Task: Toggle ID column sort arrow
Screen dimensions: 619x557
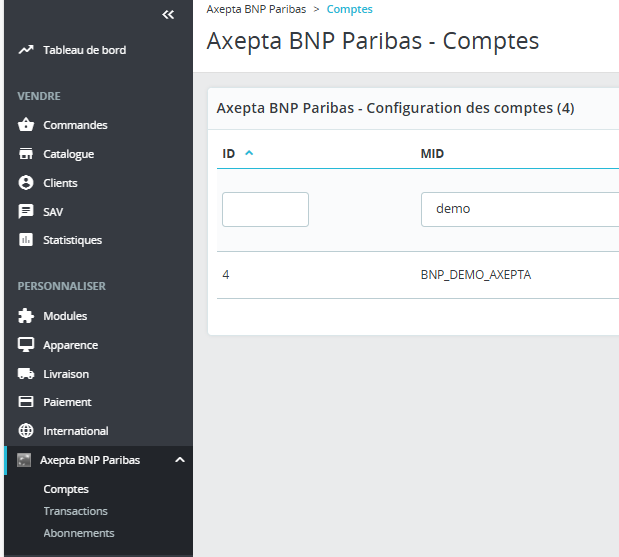Action: pyautogui.click(x=249, y=153)
